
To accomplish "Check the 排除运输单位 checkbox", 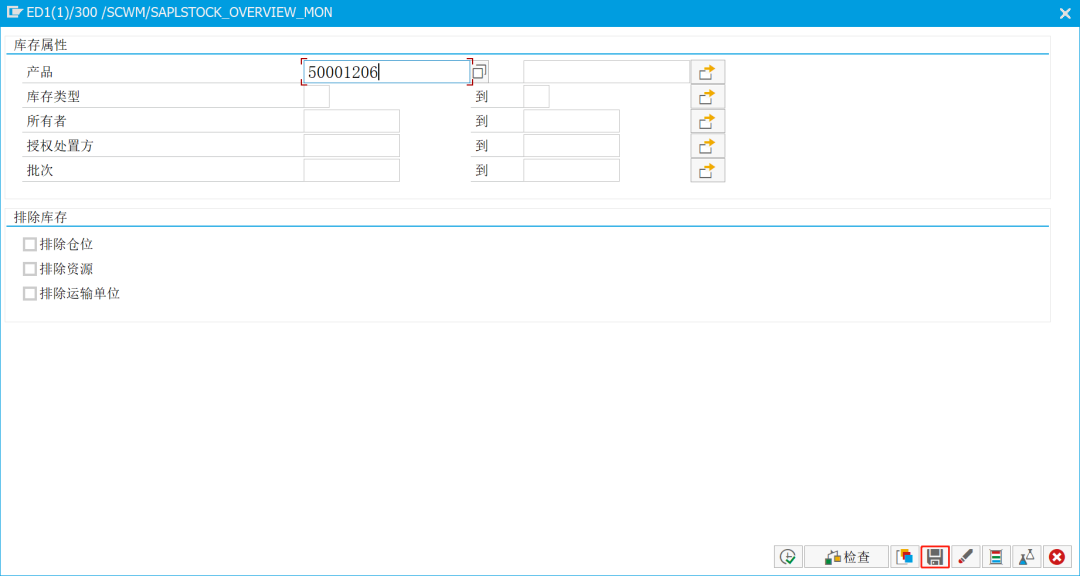I will coord(30,294).
